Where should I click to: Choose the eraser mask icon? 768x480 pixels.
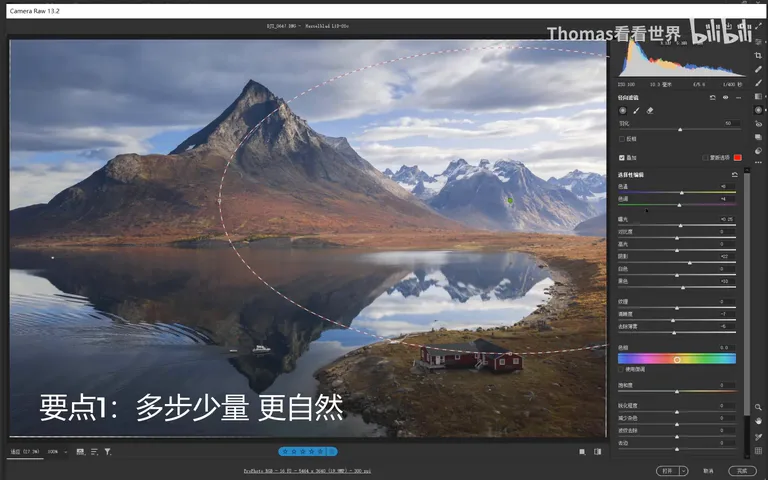click(650, 111)
